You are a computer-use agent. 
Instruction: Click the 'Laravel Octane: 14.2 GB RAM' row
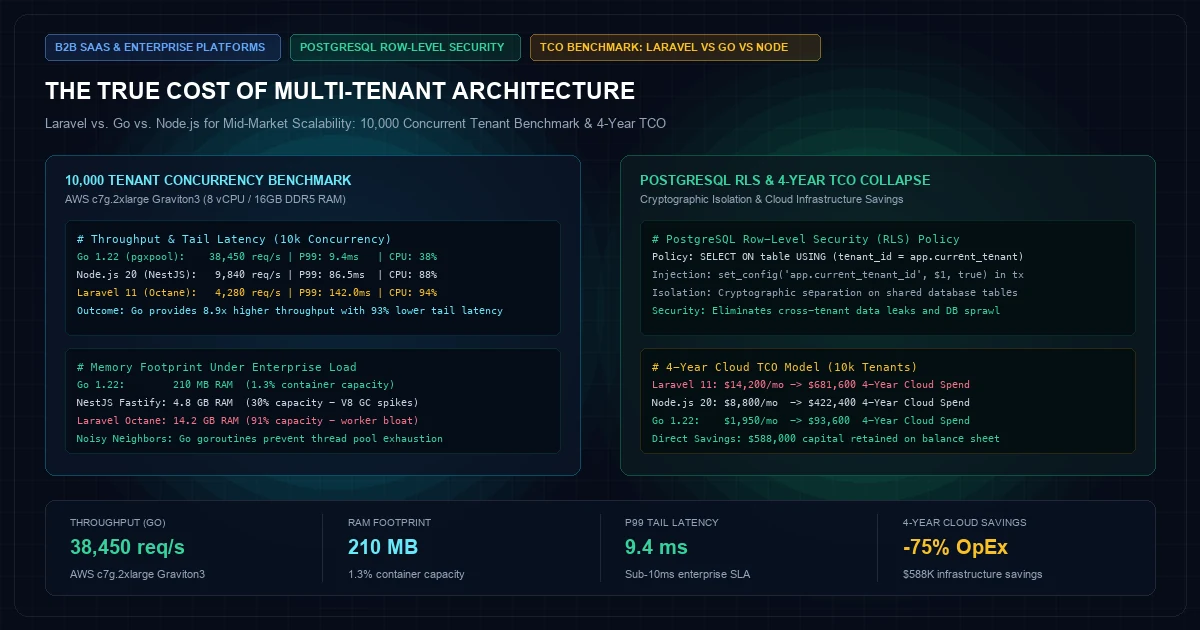pos(247,421)
